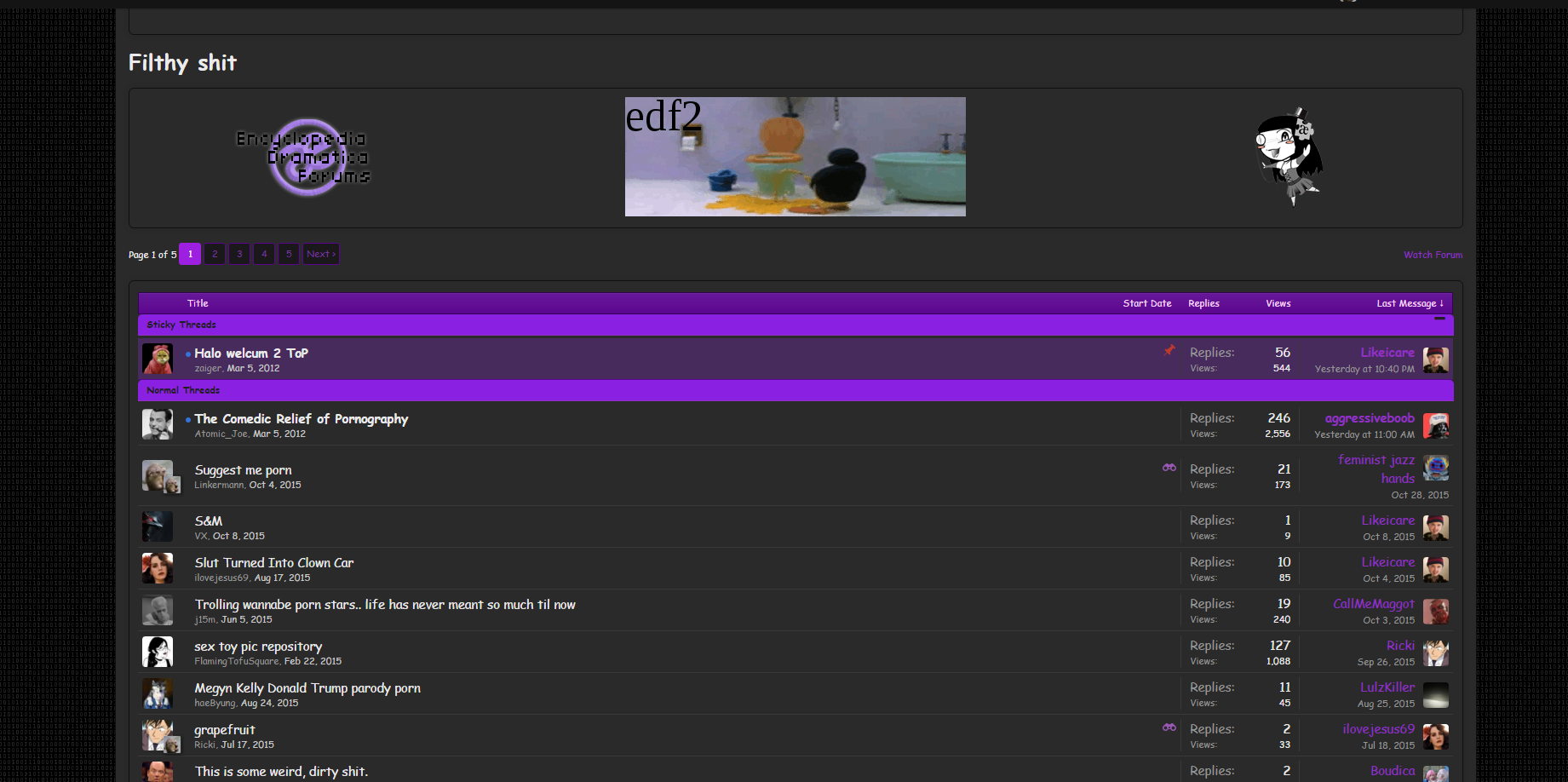Open Atomic_Joe's avatar beside Comedic Relief thread

click(158, 424)
